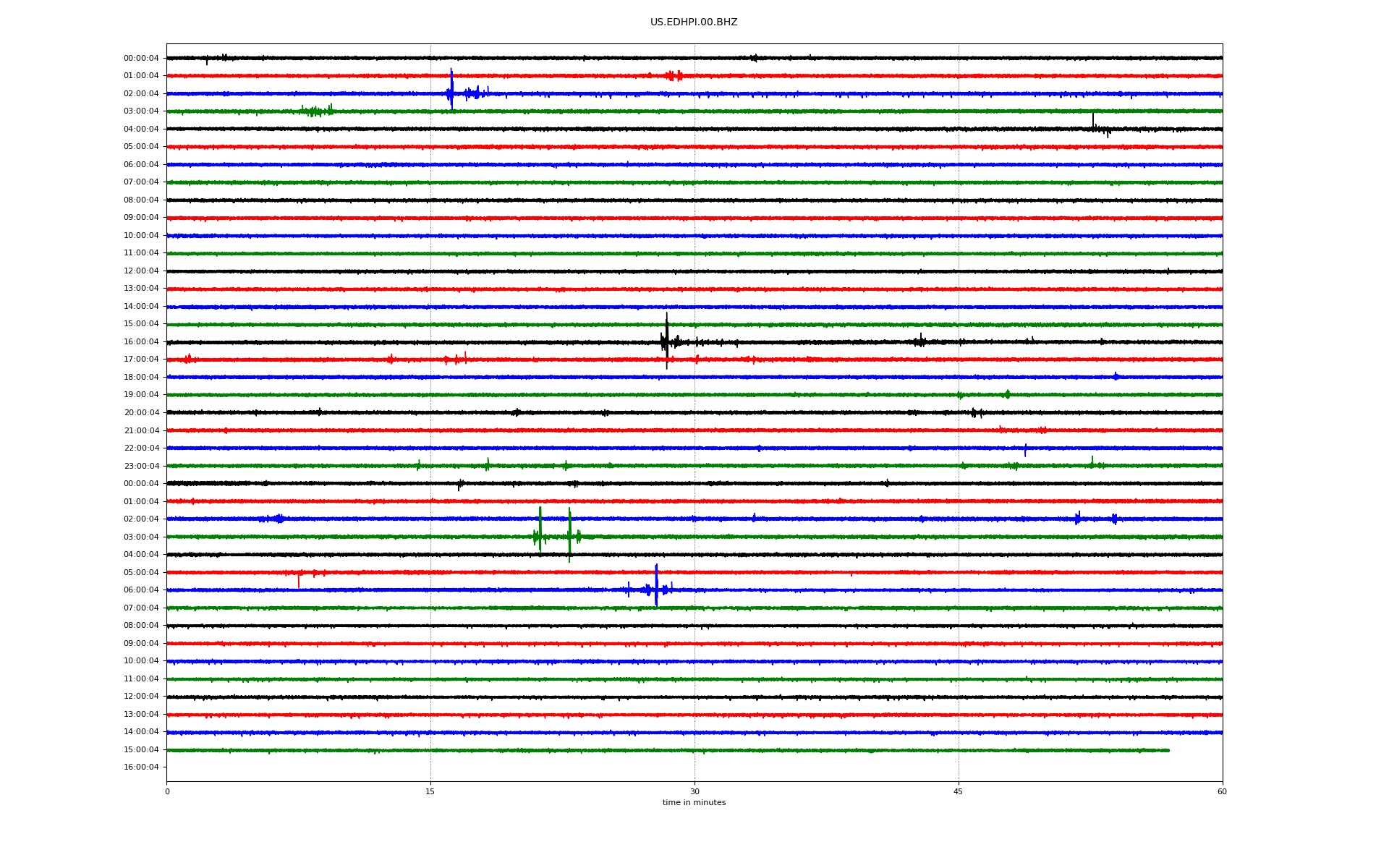Select the 17:00:04 trace time label

point(141,359)
